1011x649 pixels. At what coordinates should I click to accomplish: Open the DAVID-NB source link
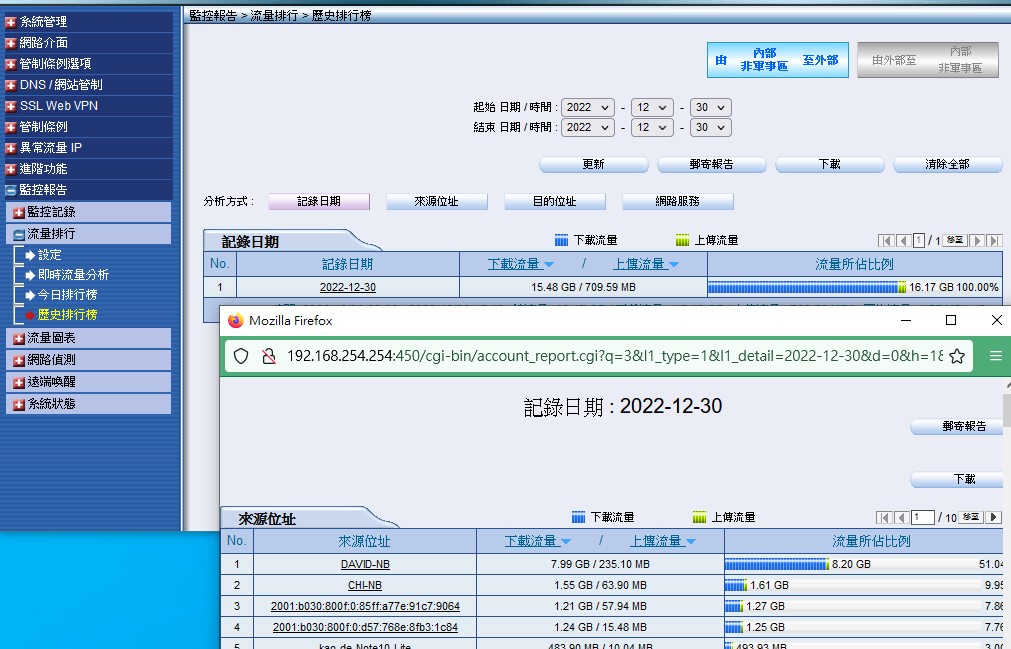point(364,564)
